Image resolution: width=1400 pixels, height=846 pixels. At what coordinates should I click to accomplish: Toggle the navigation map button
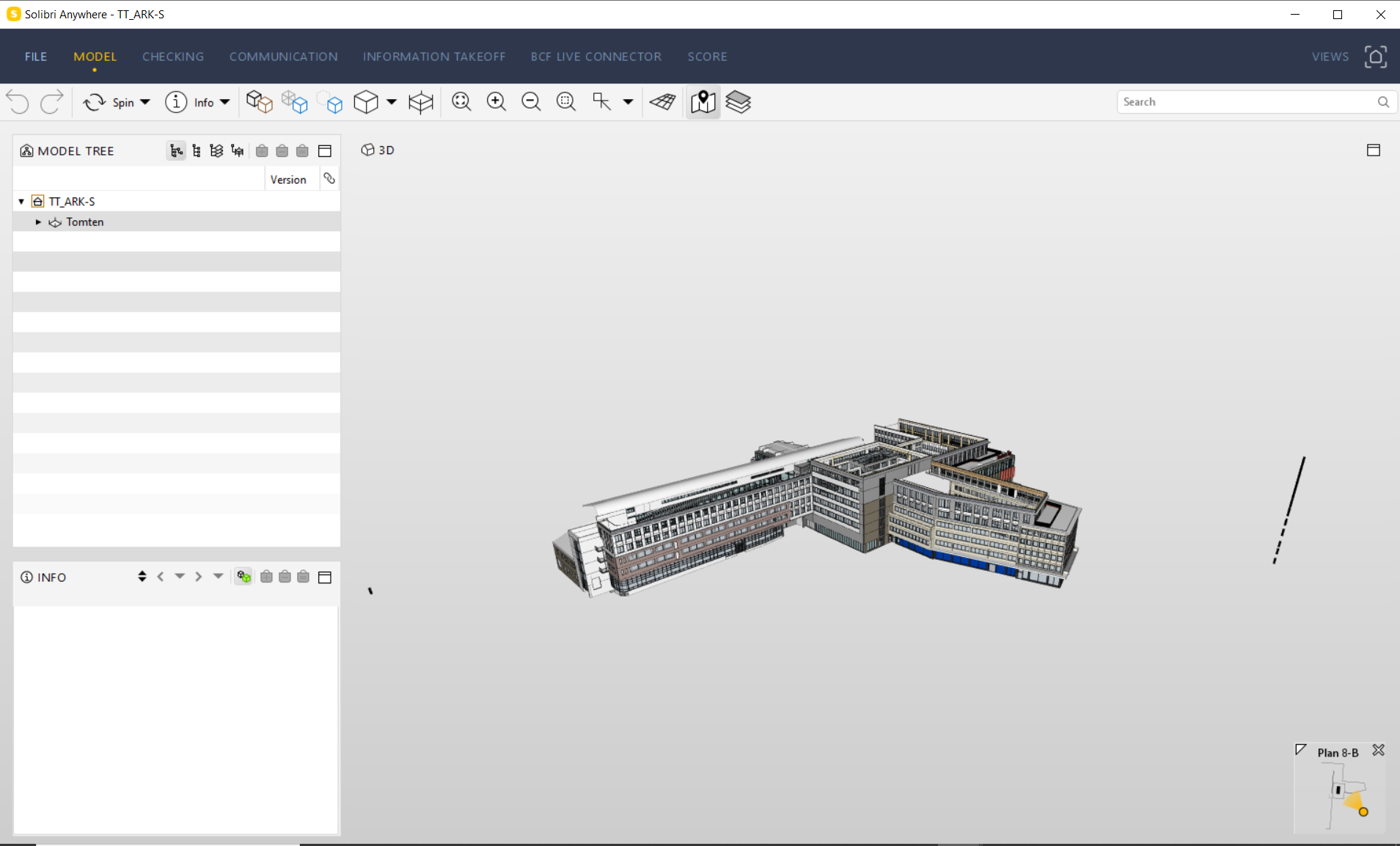(x=703, y=102)
